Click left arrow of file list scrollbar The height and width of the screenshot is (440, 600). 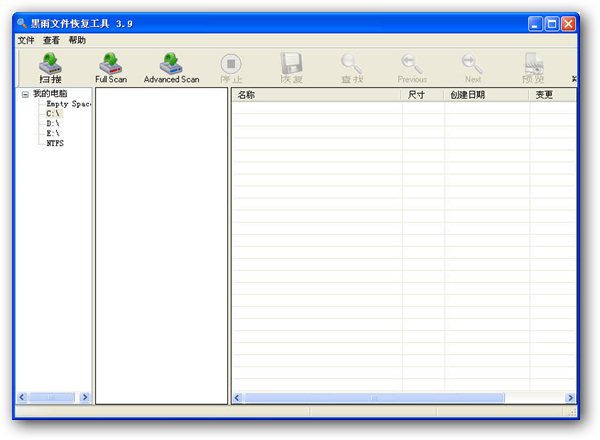coord(237,398)
